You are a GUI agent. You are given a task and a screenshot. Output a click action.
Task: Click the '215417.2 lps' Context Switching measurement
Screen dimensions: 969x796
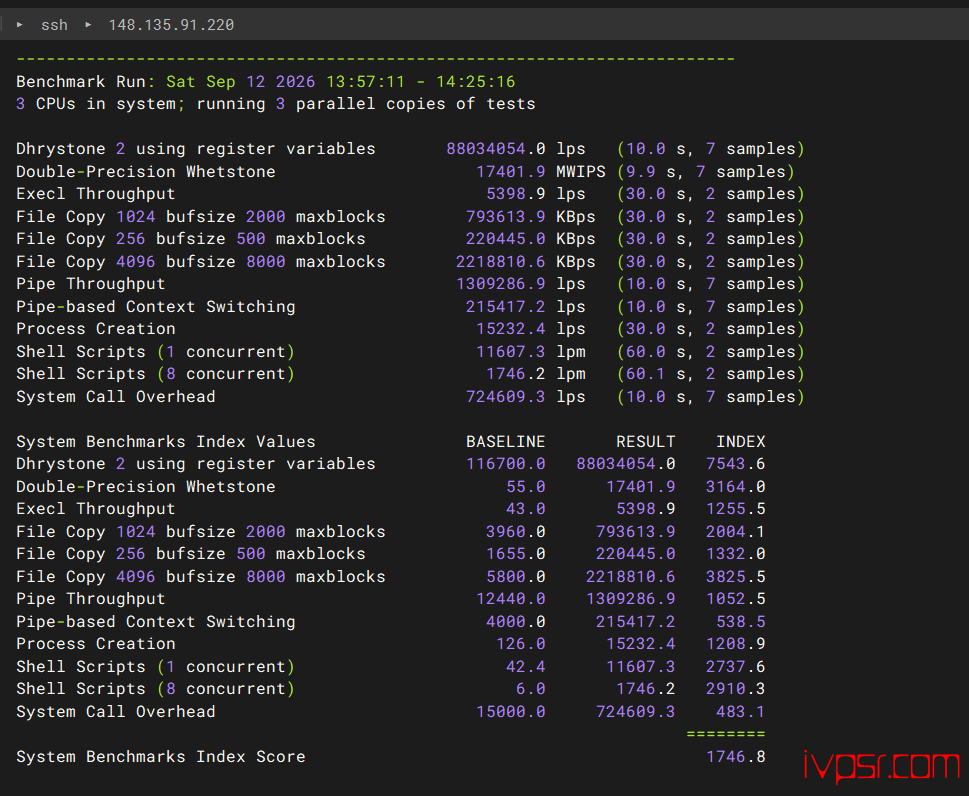(x=525, y=307)
